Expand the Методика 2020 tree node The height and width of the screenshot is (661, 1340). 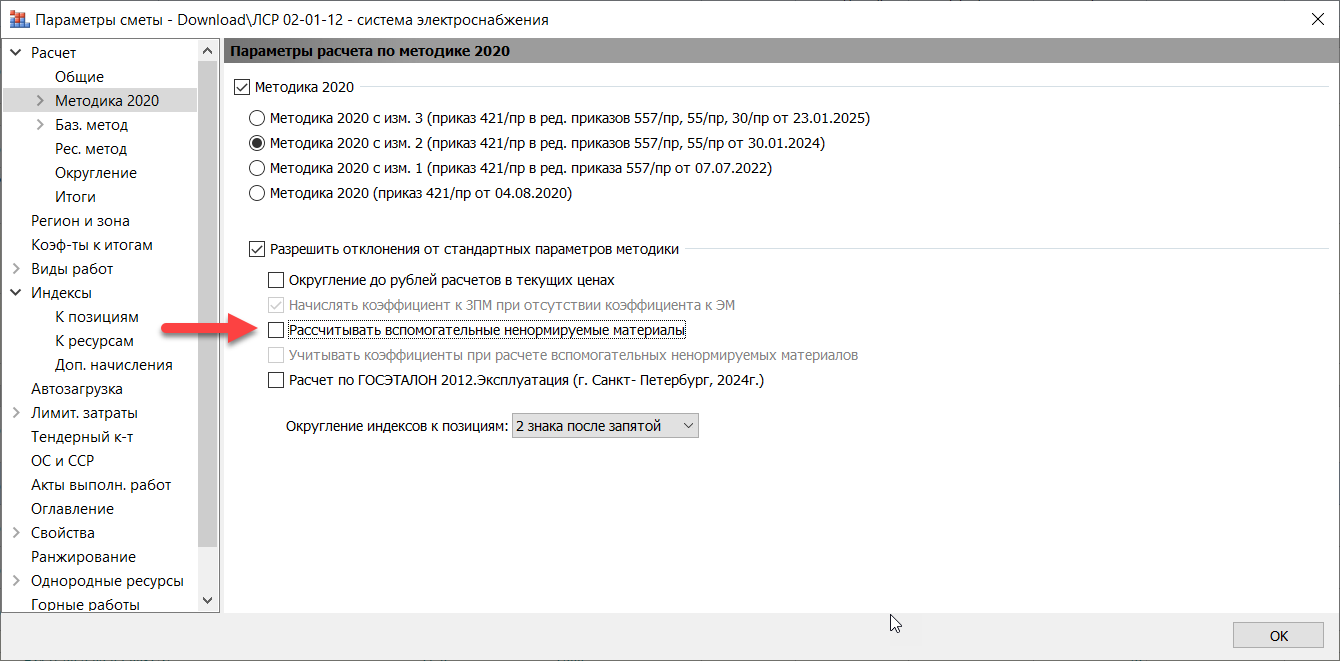point(40,101)
